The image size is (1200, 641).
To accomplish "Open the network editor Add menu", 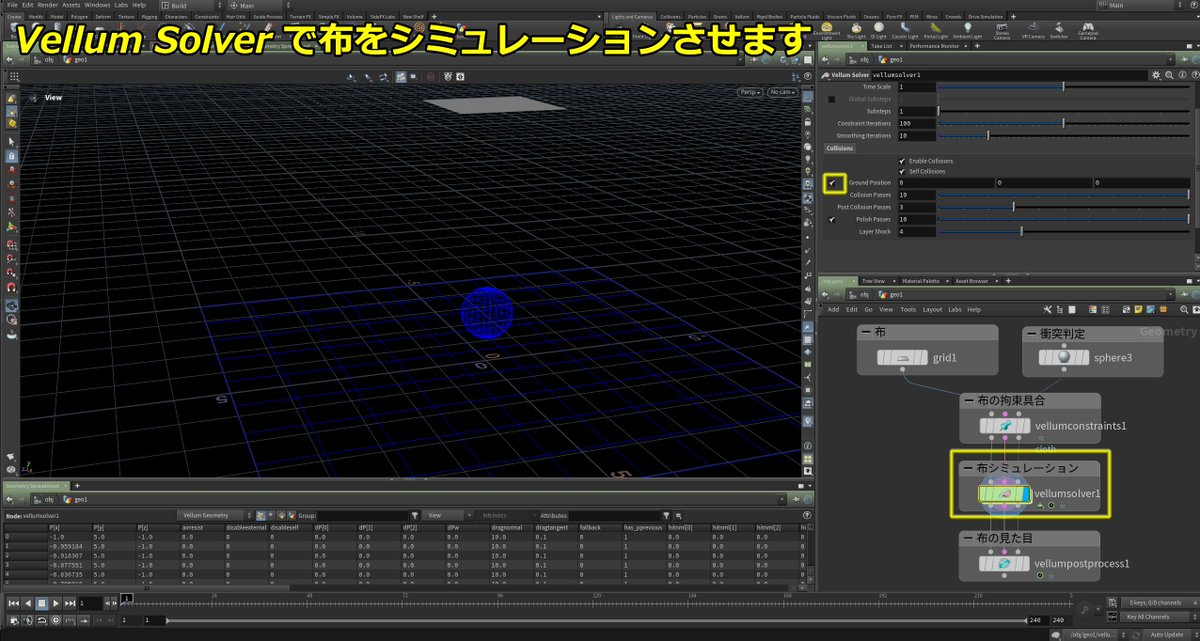I will [833, 310].
